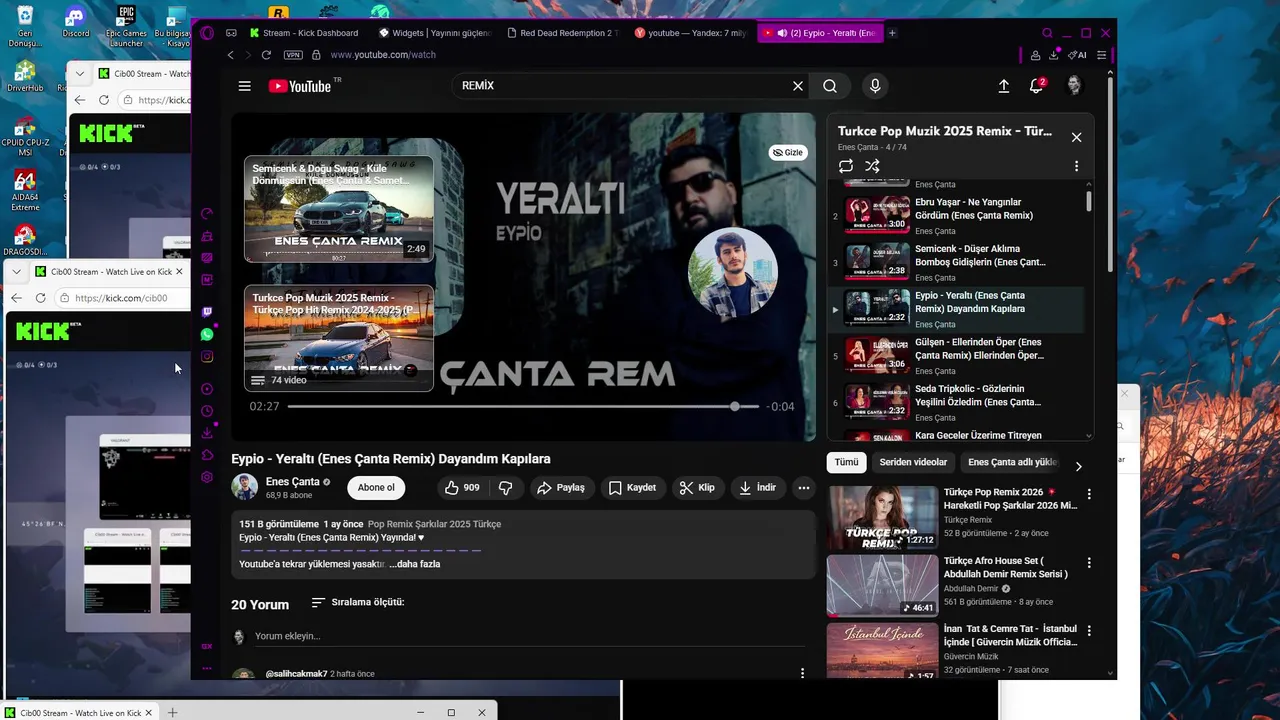Screen dimensions: 1280x720
Task: Open extensions cube in Opera sidebar
Action: point(207,455)
